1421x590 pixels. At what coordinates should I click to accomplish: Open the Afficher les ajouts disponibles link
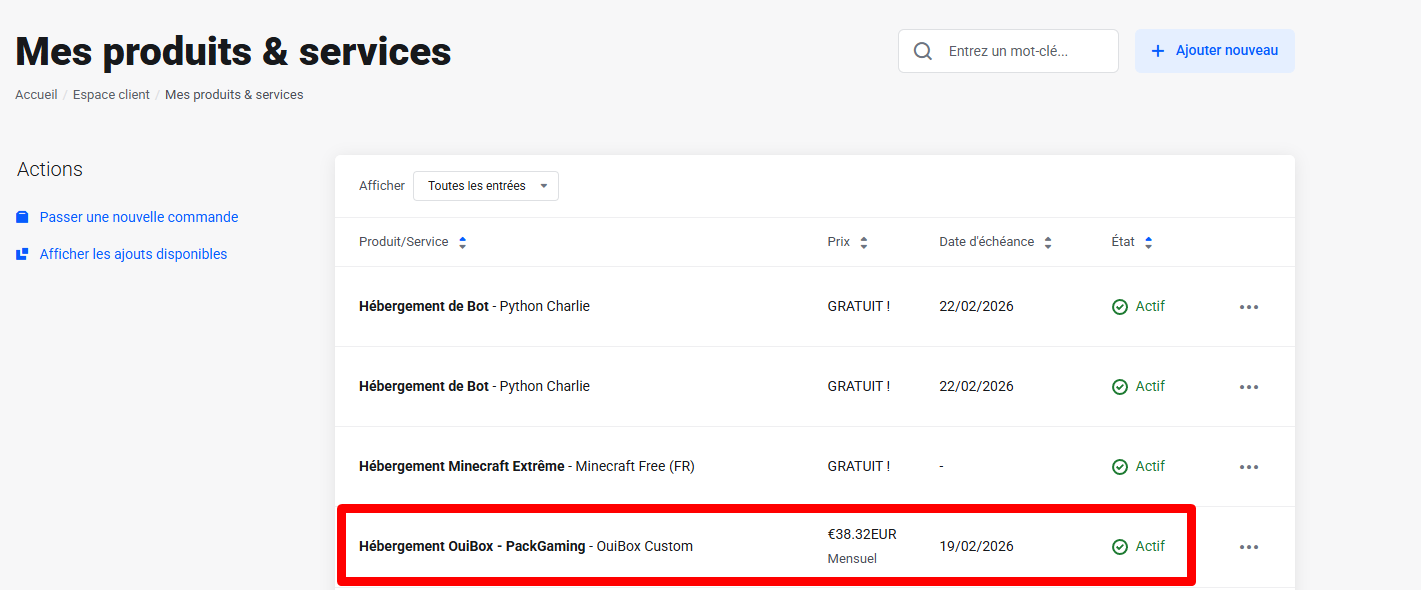point(133,254)
